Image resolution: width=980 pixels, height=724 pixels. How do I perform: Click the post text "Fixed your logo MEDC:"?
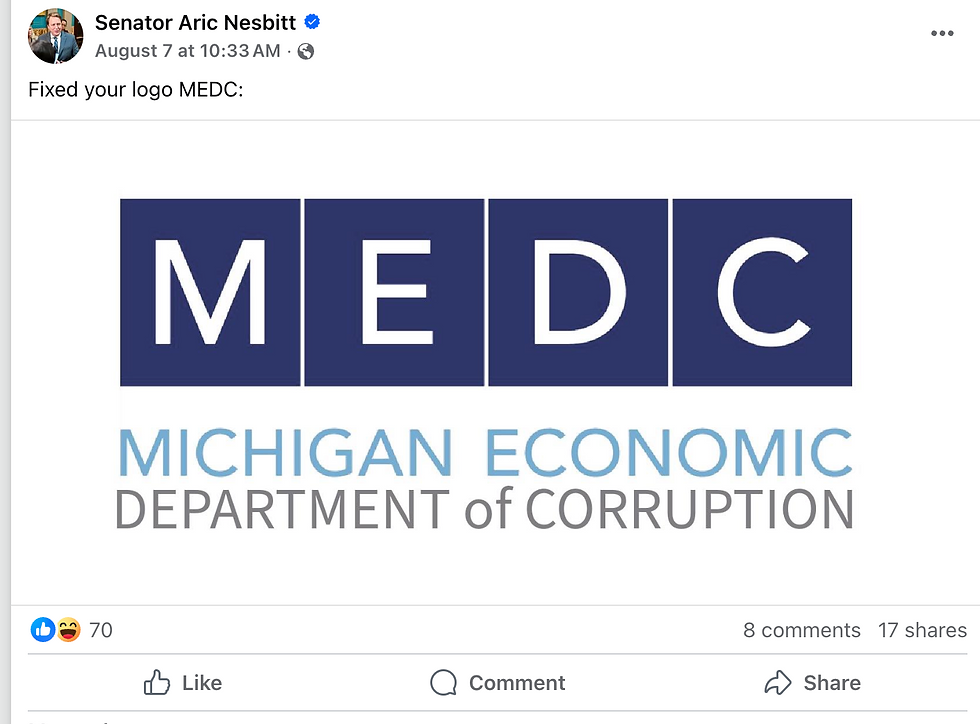pos(136,90)
